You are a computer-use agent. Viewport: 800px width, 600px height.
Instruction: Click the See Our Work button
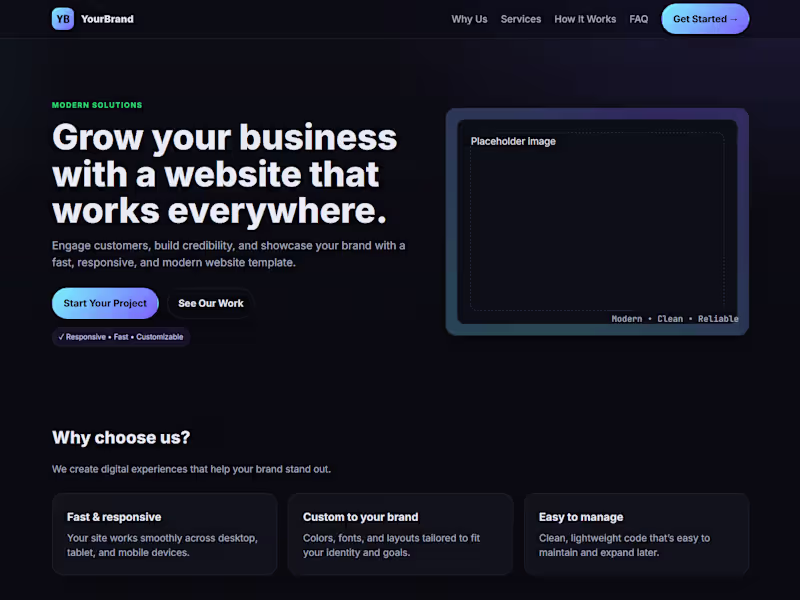coord(210,303)
